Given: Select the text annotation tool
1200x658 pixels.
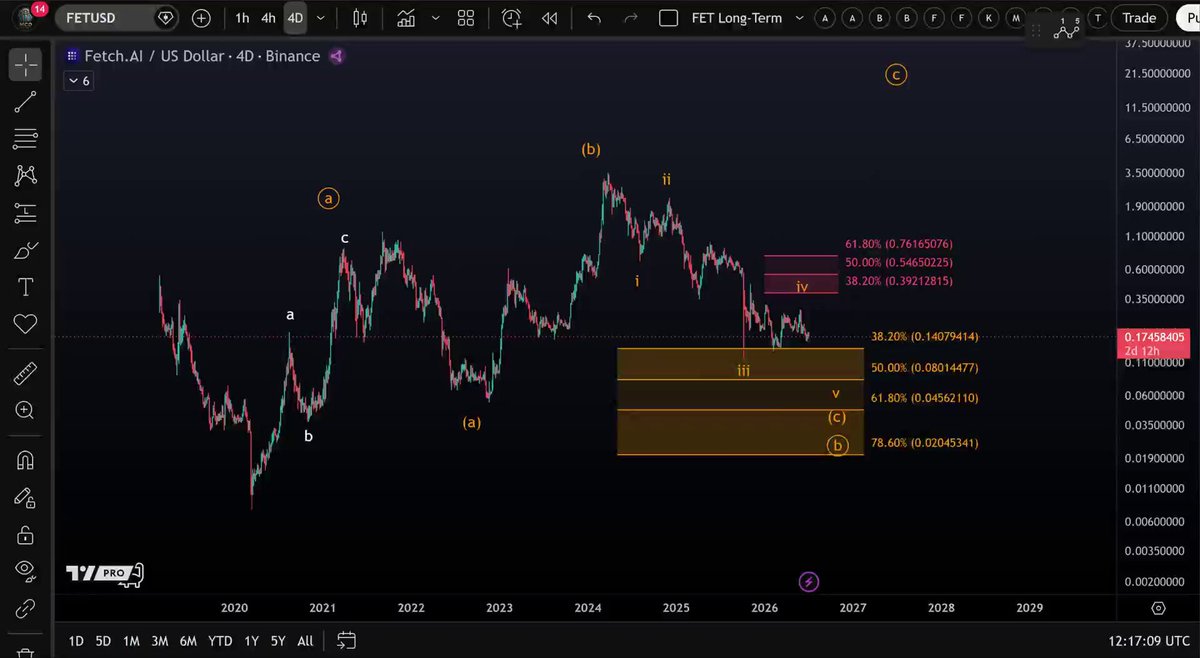Looking at the screenshot, I should click(x=25, y=287).
